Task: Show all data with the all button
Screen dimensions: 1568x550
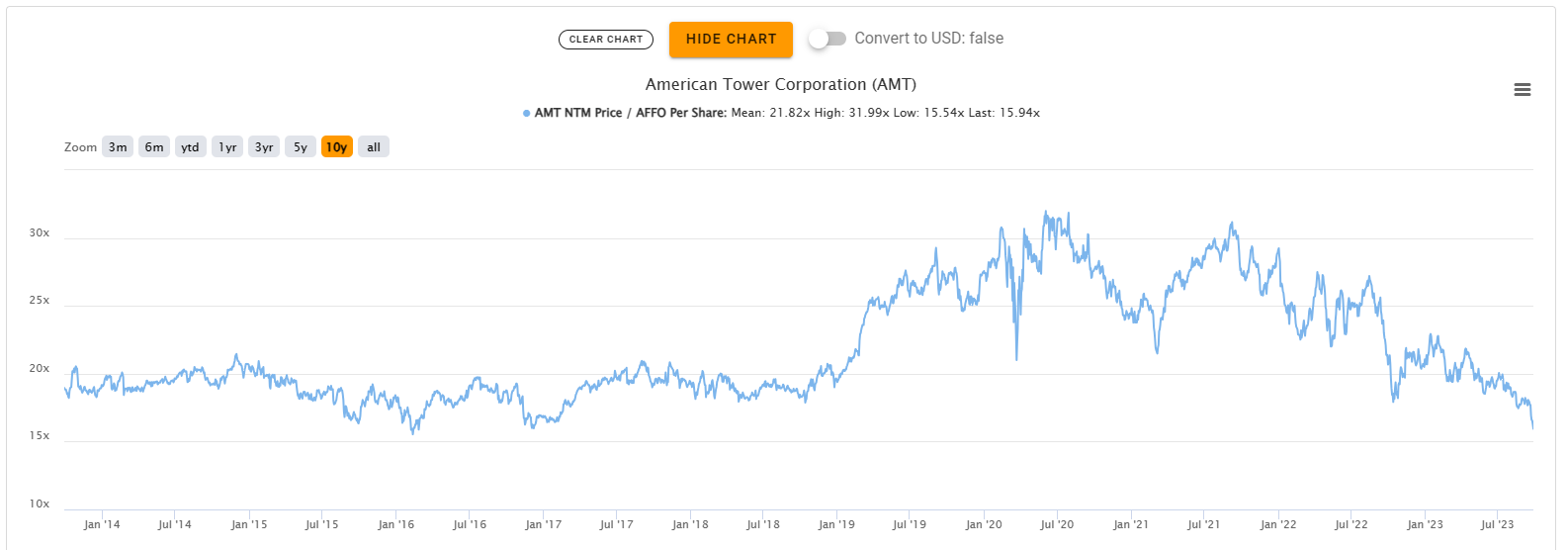Action: tap(374, 147)
